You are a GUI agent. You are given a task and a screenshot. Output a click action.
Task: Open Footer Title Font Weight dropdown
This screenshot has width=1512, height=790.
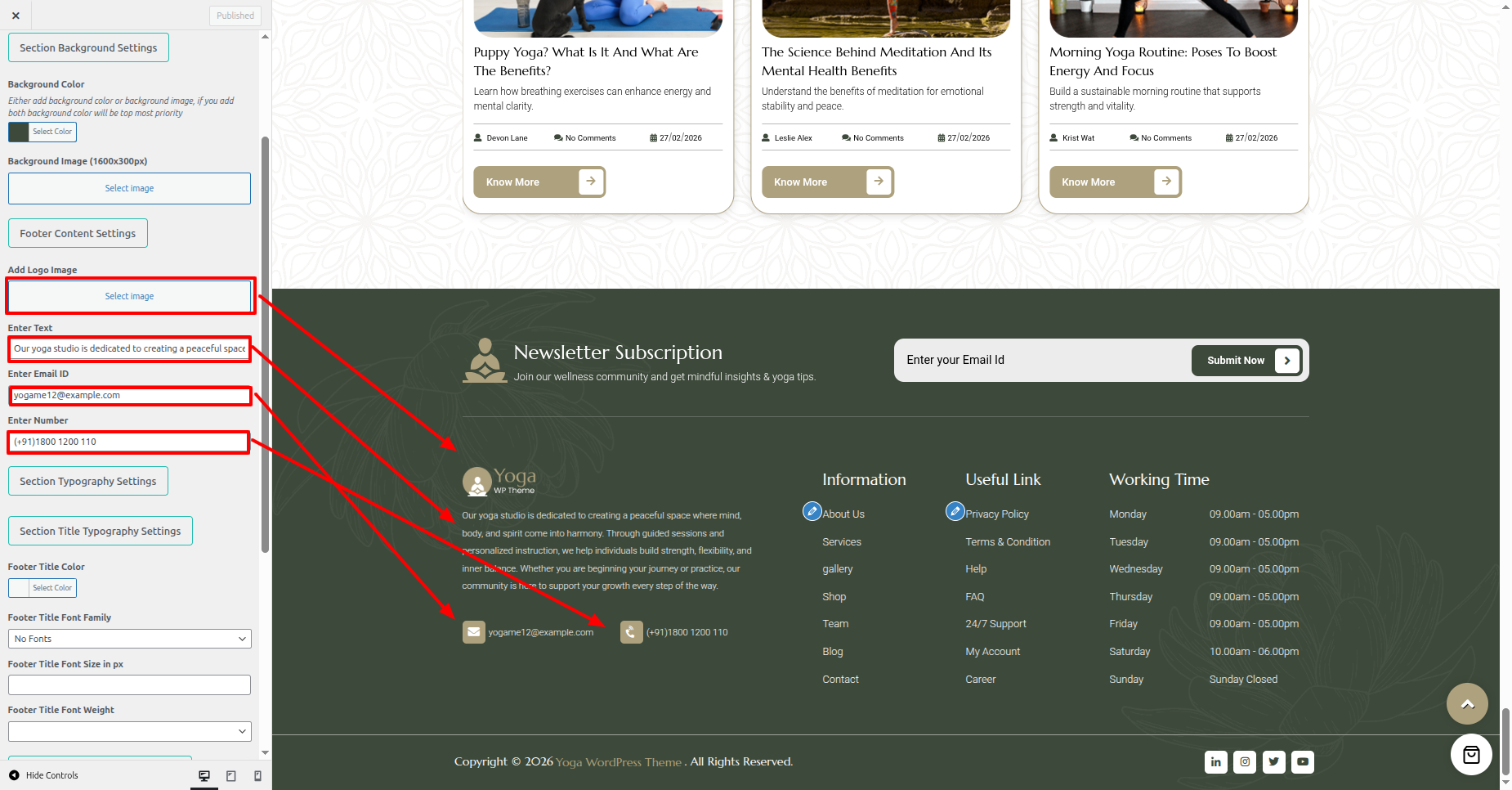coord(130,731)
